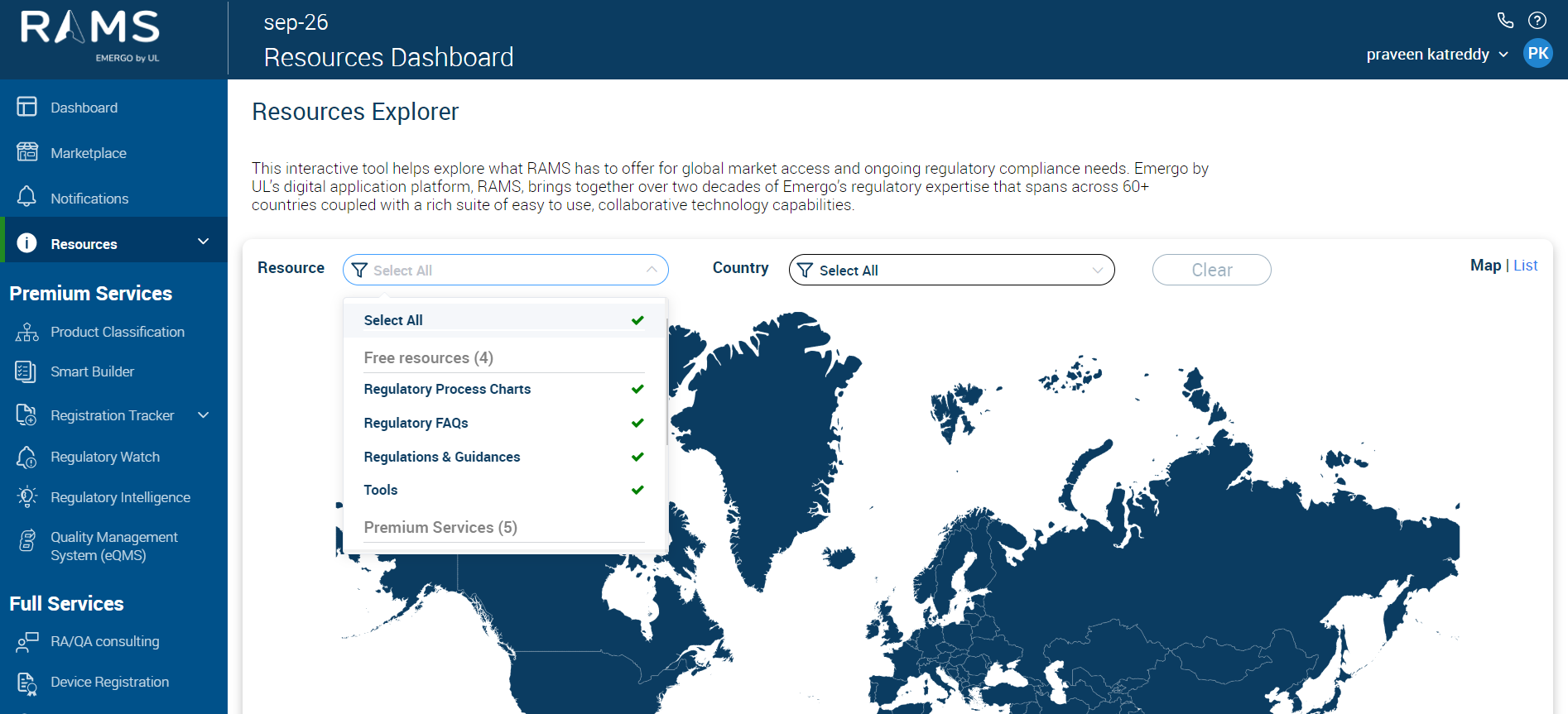Click the Product Classification hierarchy icon

tap(27, 332)
